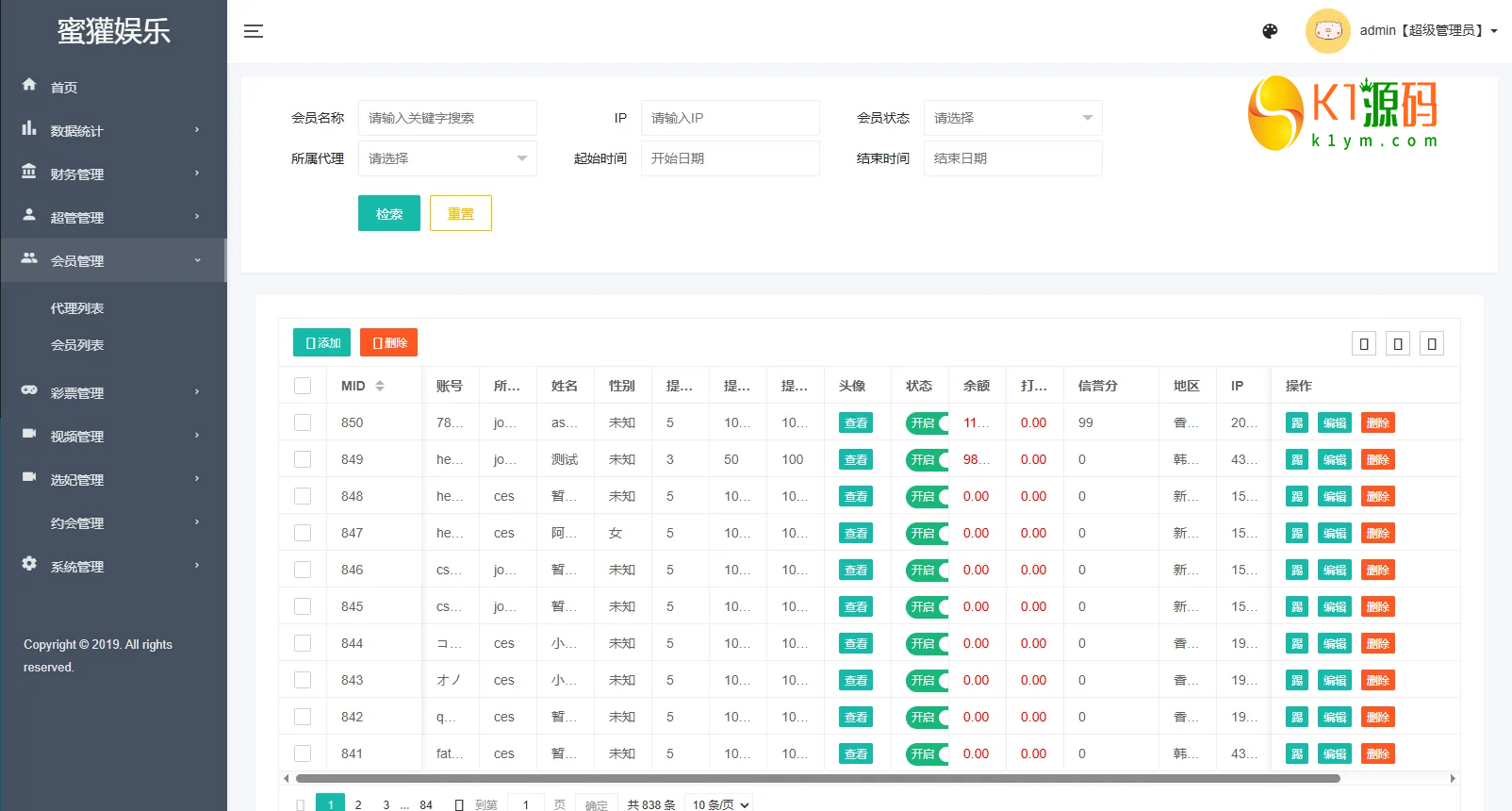Click the 重置 reset button
The image size is (1512, 811).
tap(461, 214)
